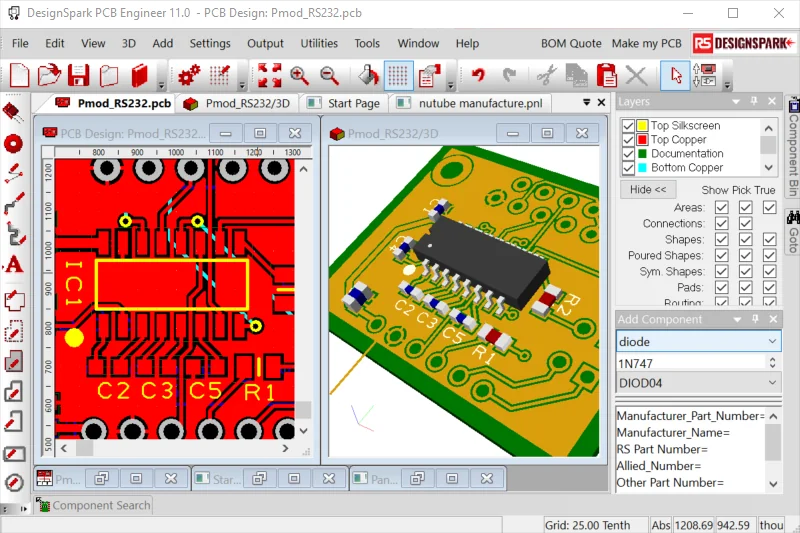Image resolution: width=800 pixels, height=533 pixels.
Task: Expand the first toolbar overflow arrow
Action: [161, 85]
